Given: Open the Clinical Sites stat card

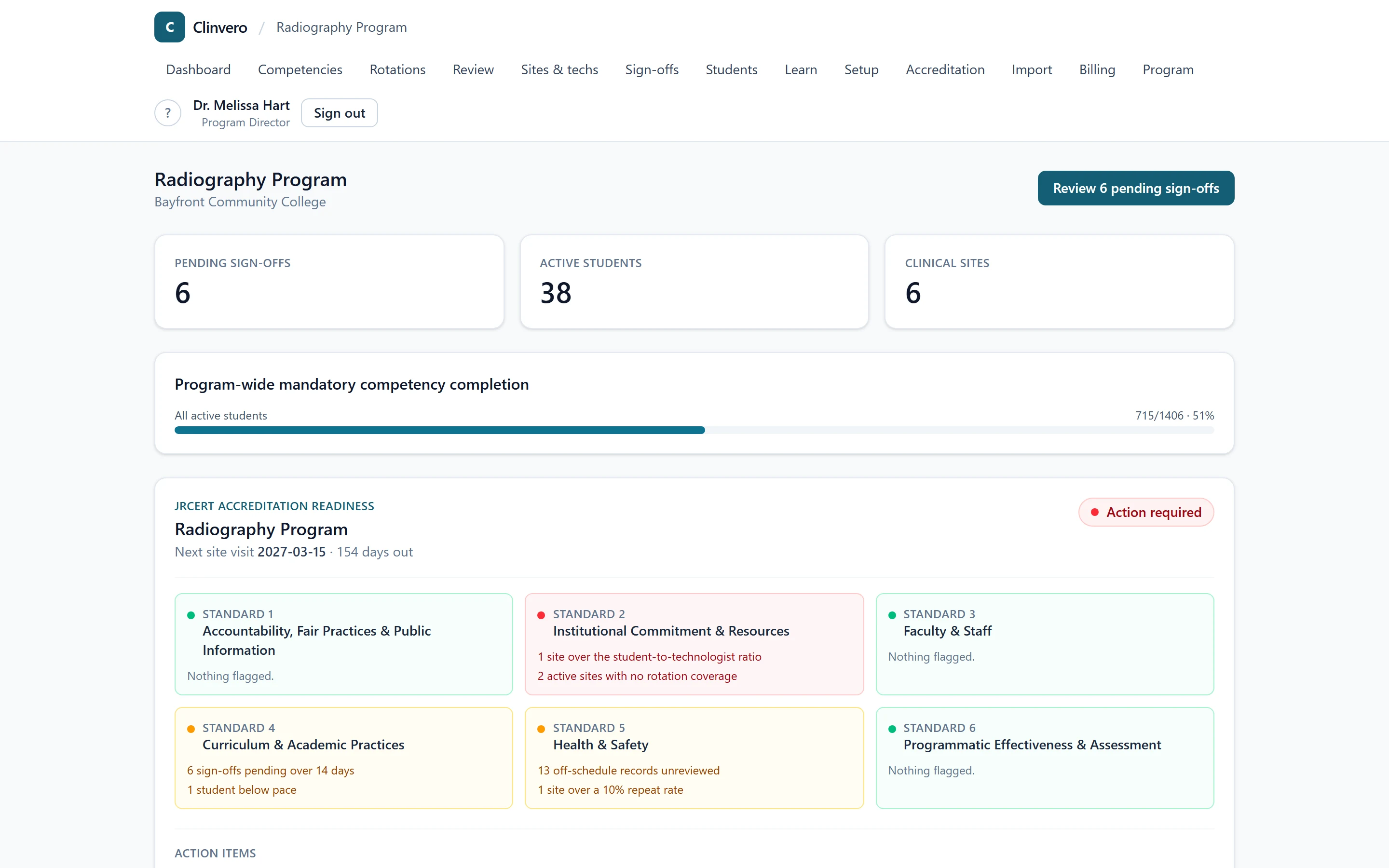Looking at the screenshot, I should click(1059, 282).
